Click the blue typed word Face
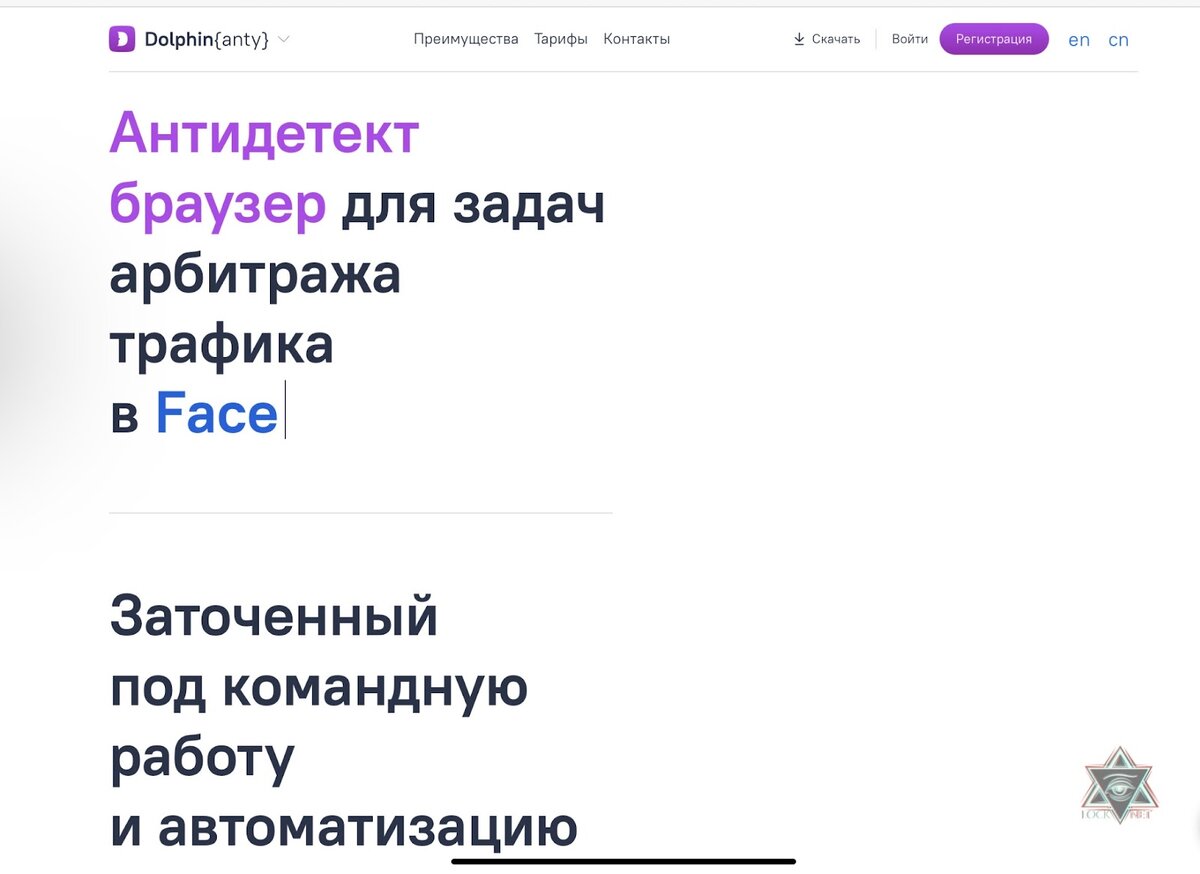Image resolution: width=1200 pixels, height=874 pixels. pos(216,413)
